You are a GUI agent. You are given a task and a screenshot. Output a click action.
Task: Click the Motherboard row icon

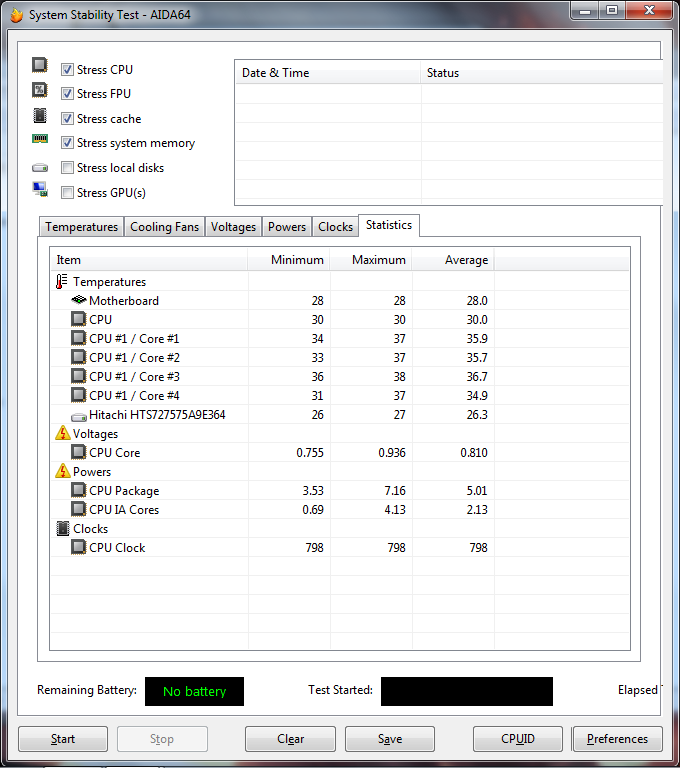[x=78, y=300]
